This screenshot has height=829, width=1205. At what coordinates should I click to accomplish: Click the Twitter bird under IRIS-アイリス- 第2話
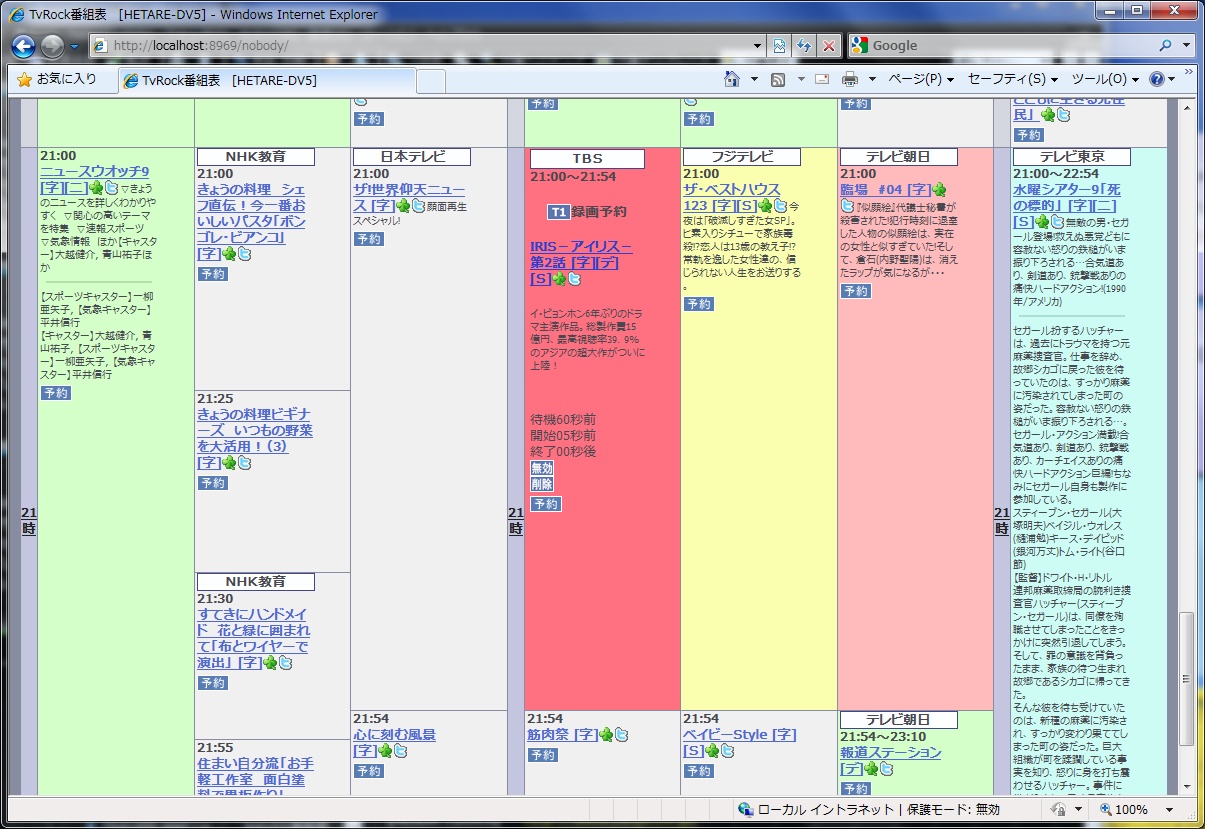click(574, 279)
